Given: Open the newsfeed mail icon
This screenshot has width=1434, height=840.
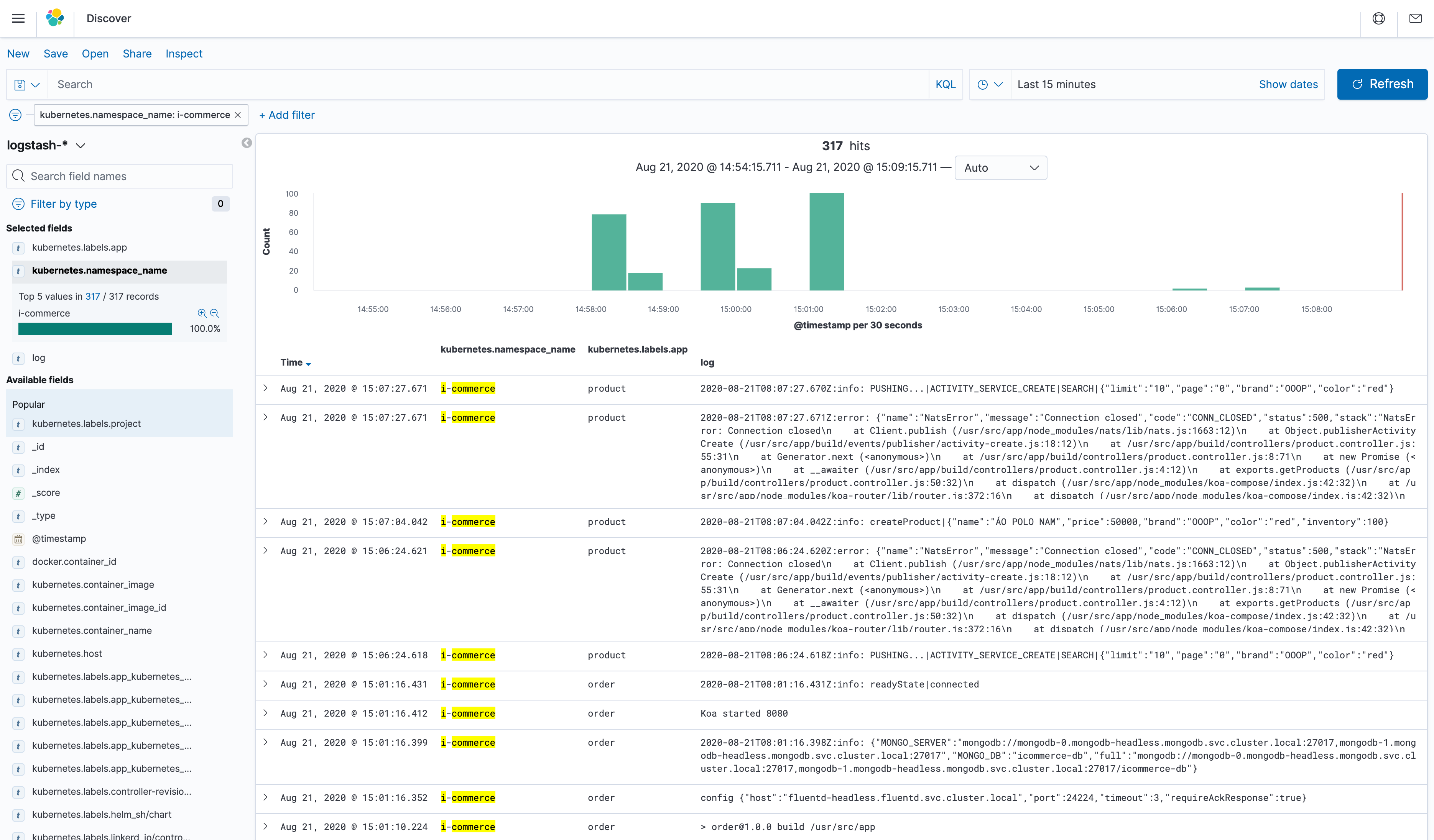Looking at the screenshot, I should coord(1415,18).
